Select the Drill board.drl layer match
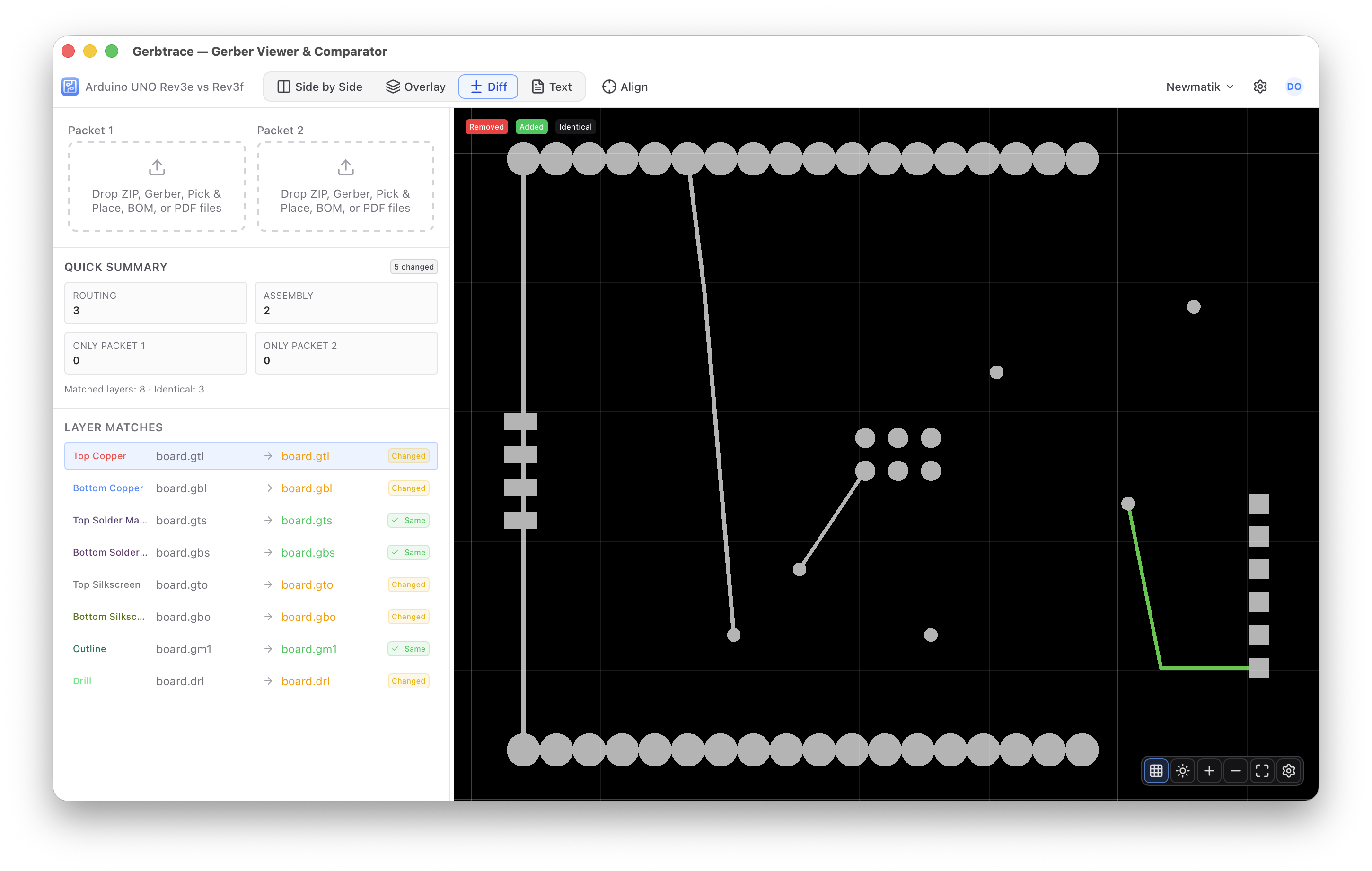This screenshot has height=871, width=1372. (251, 681)
